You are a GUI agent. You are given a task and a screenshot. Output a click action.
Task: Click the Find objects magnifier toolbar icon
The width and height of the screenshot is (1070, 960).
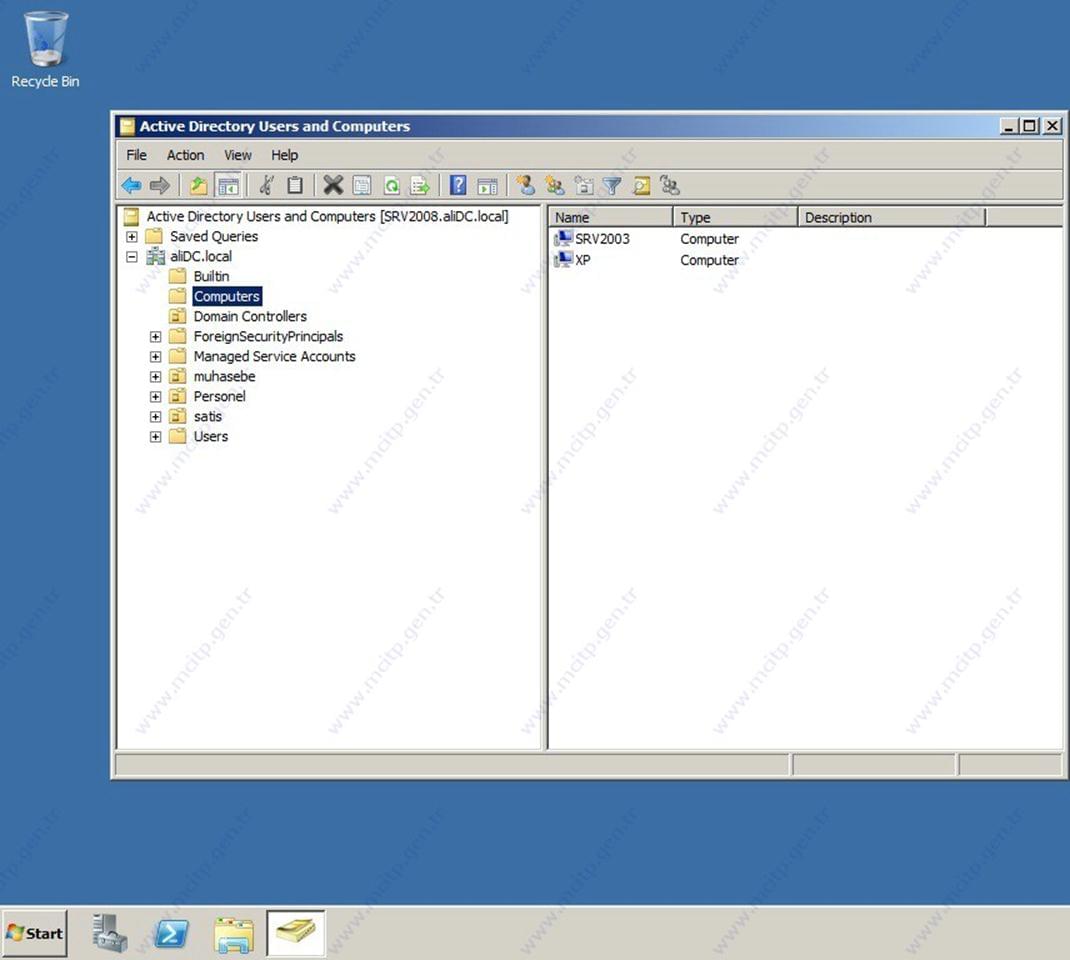tap(641, 186)
